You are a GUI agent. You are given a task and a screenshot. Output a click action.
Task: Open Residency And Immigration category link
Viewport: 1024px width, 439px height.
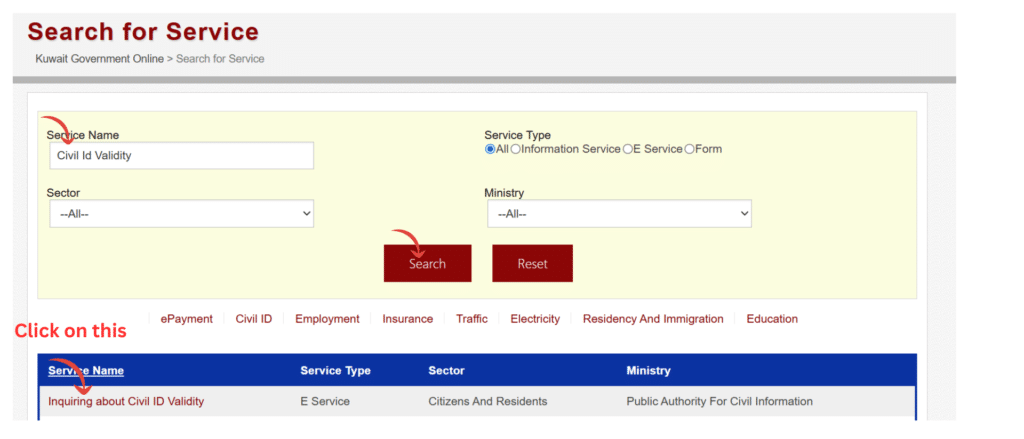tap(653, 319)
